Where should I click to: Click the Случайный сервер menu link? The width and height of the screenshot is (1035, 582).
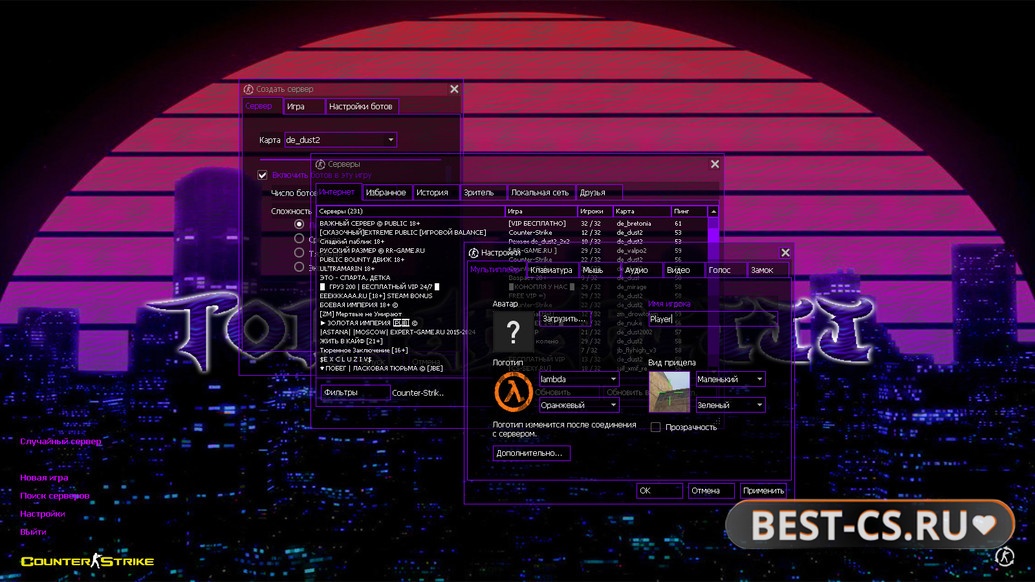click(x=61, y=441)
